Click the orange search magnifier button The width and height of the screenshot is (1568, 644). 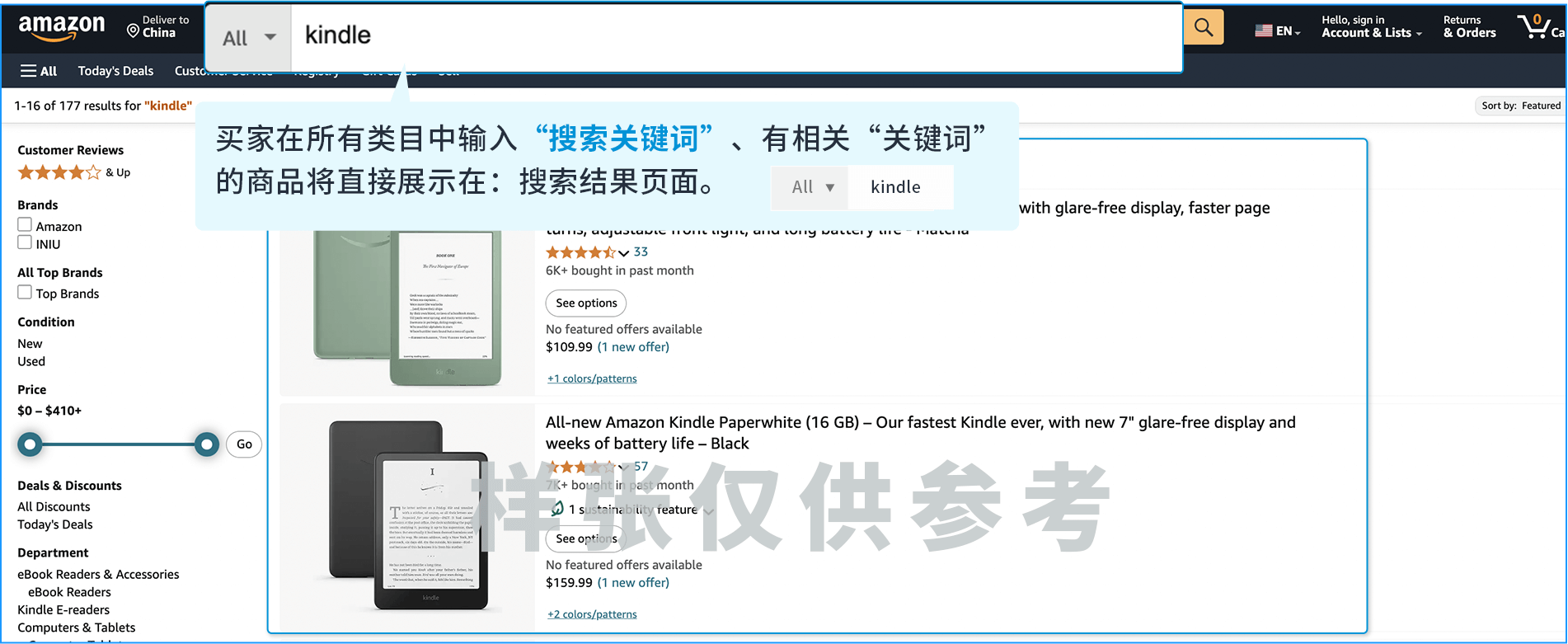tap(1203, 28)
